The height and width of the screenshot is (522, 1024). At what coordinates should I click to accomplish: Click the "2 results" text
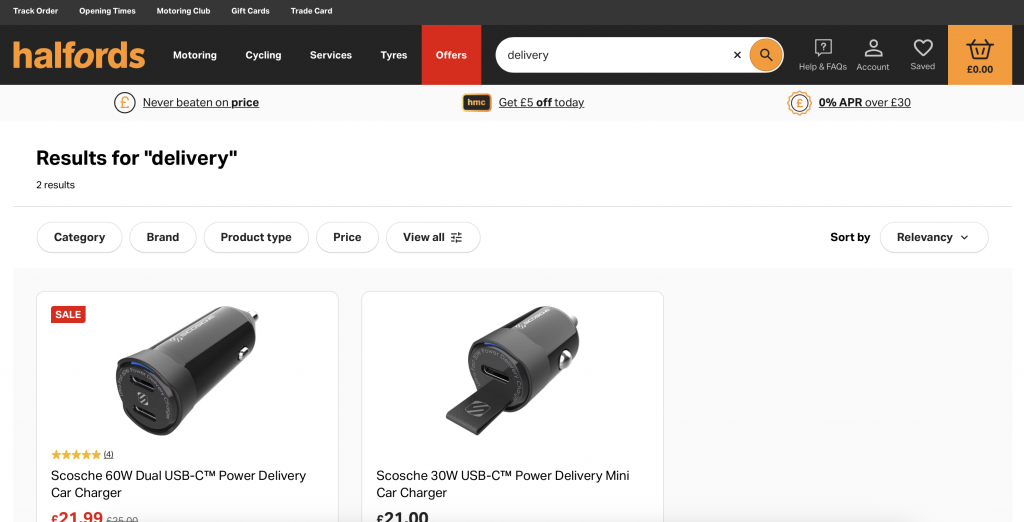coord(56,185)
